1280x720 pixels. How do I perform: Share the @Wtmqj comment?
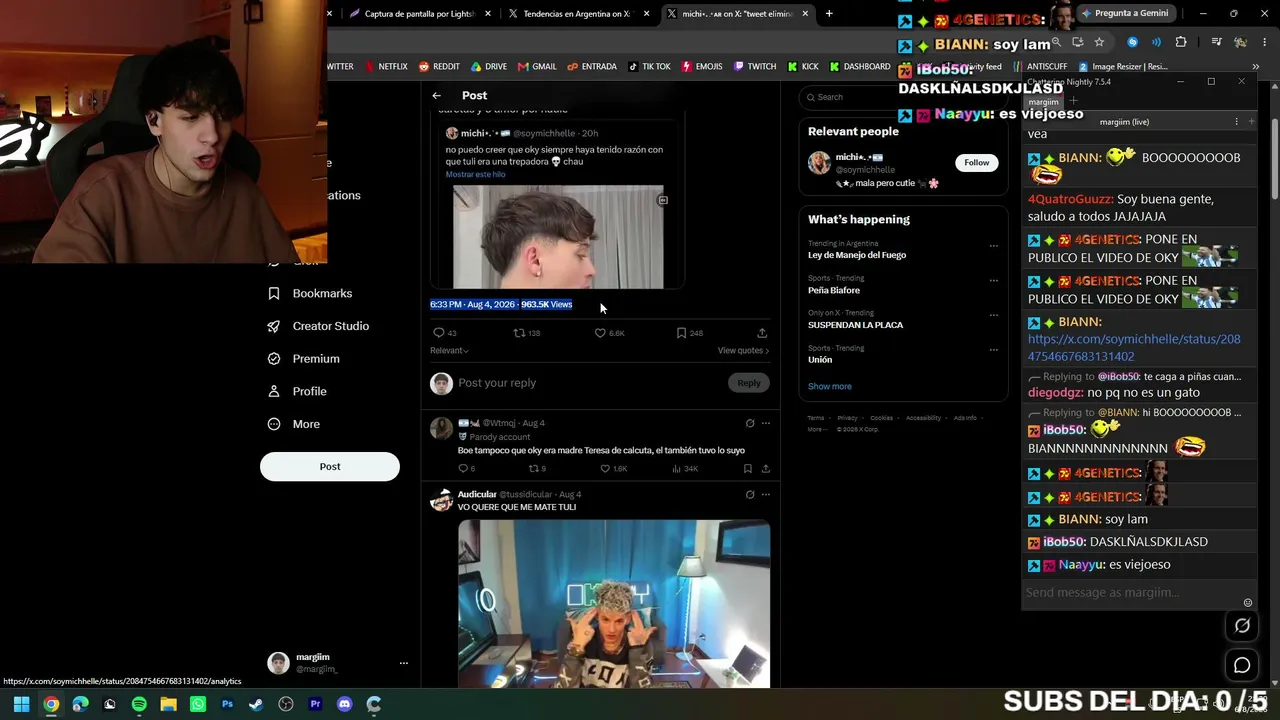[765, 468]
